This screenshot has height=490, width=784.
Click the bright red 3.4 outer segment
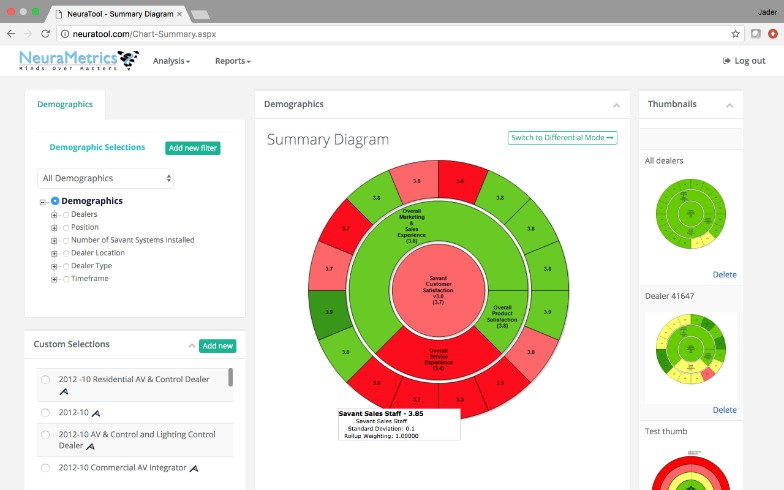460,180
